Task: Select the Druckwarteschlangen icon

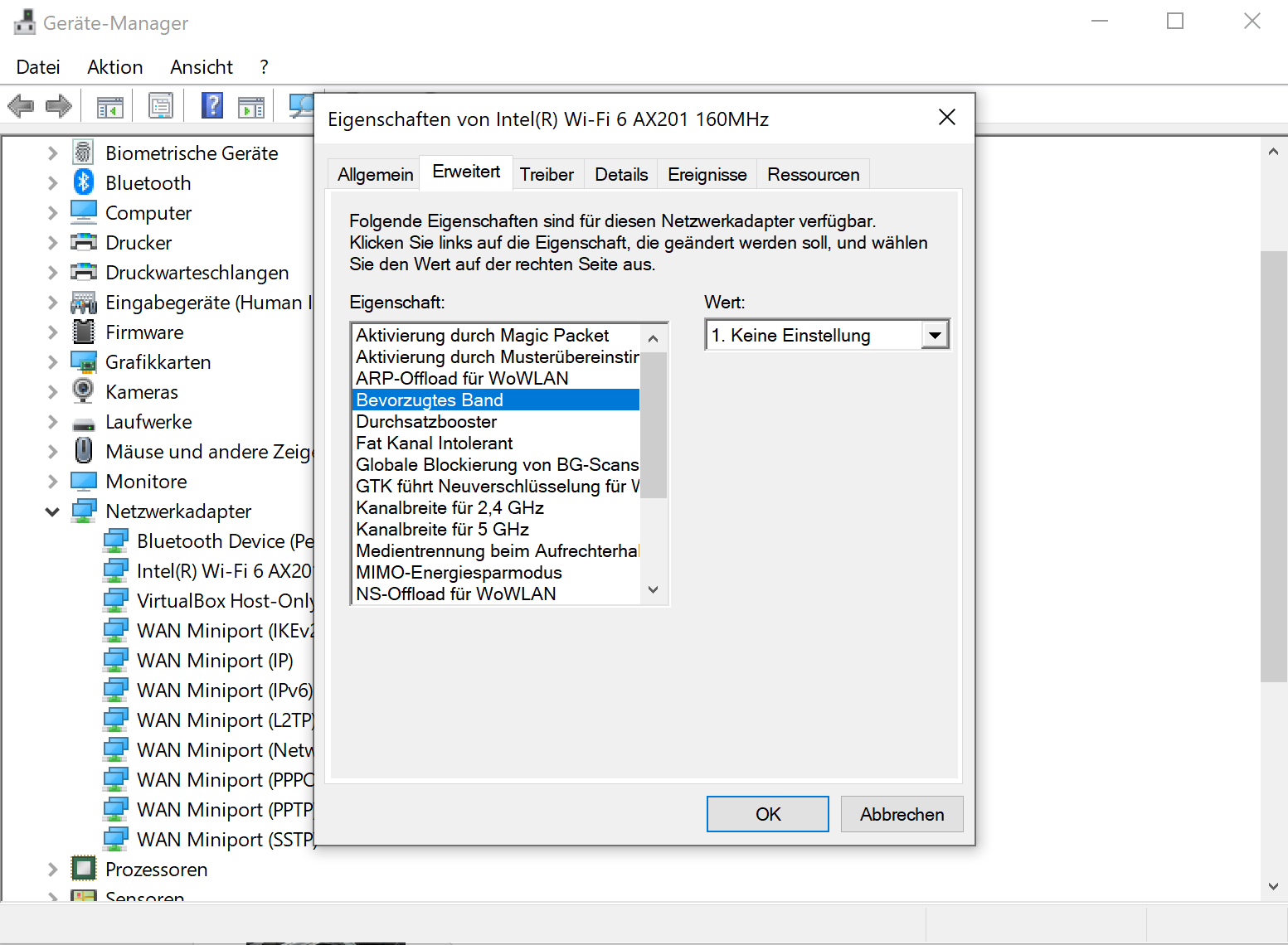Action: pos(84,272)
